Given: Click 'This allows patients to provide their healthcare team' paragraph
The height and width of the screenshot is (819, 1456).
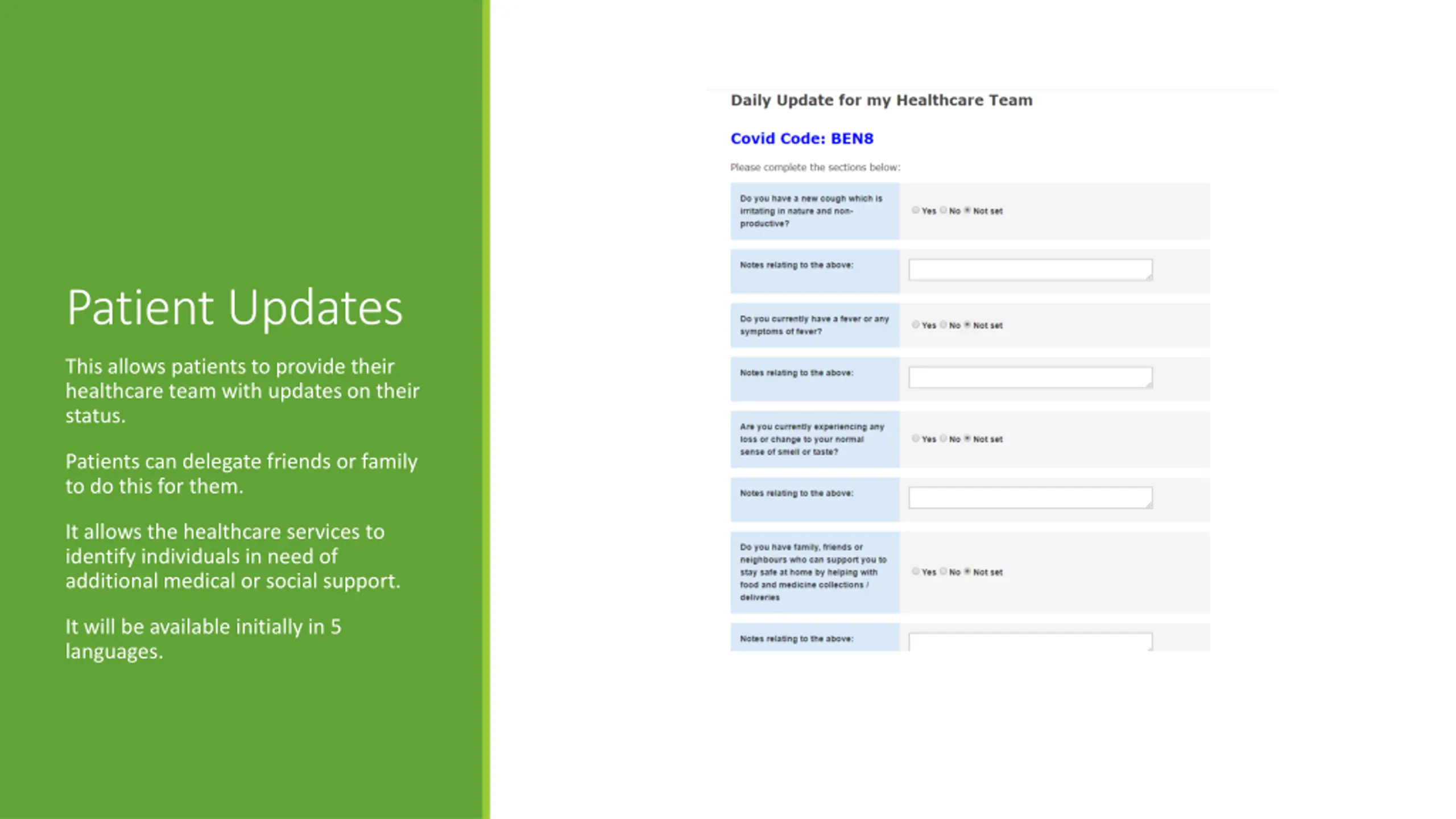Looking at the screenshot, I should click(x=242, y=391).
